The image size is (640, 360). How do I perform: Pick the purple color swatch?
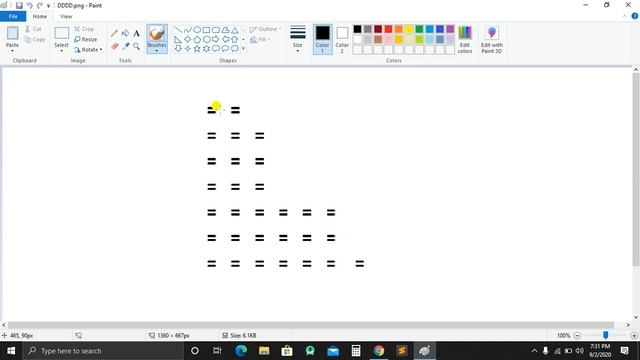point(450,29)
